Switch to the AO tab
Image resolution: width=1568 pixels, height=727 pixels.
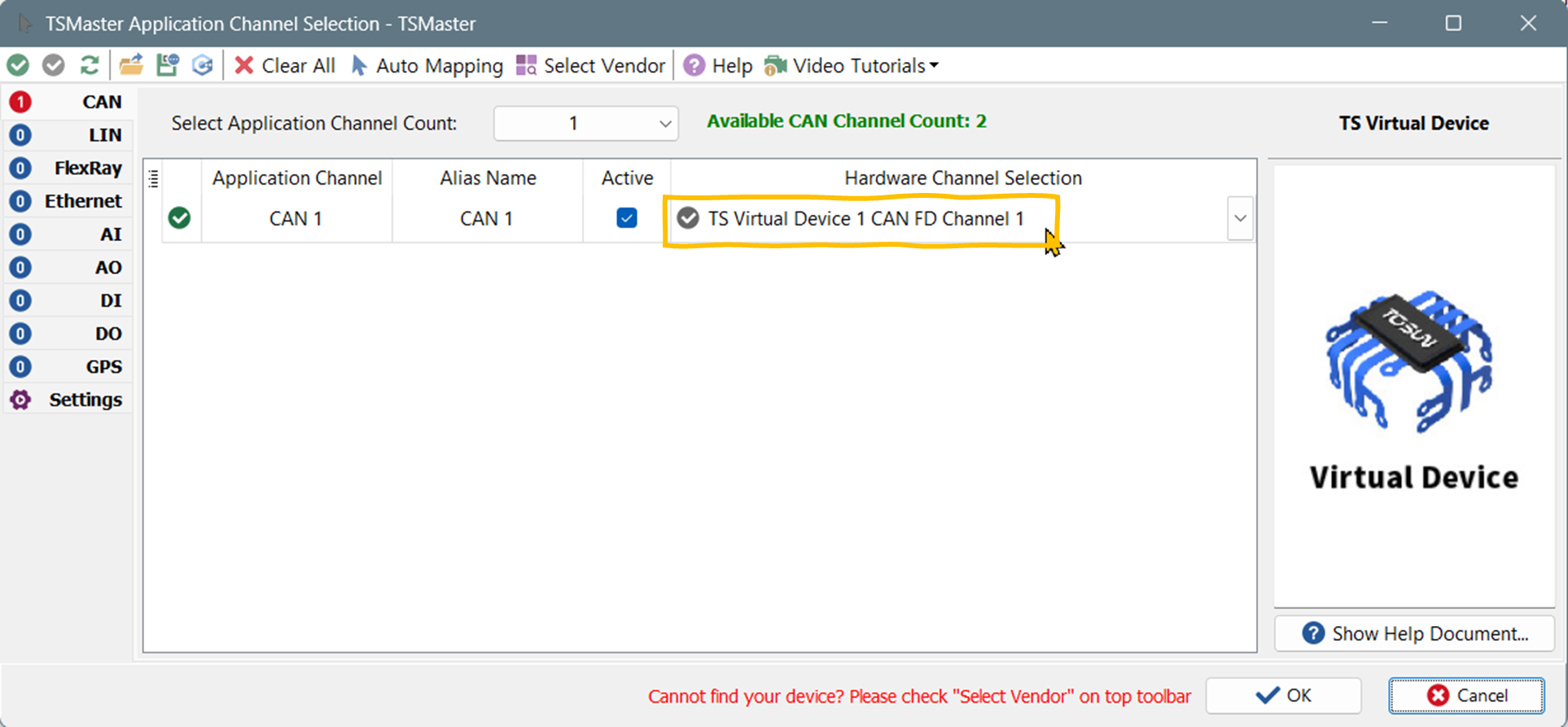coord(67,267)
